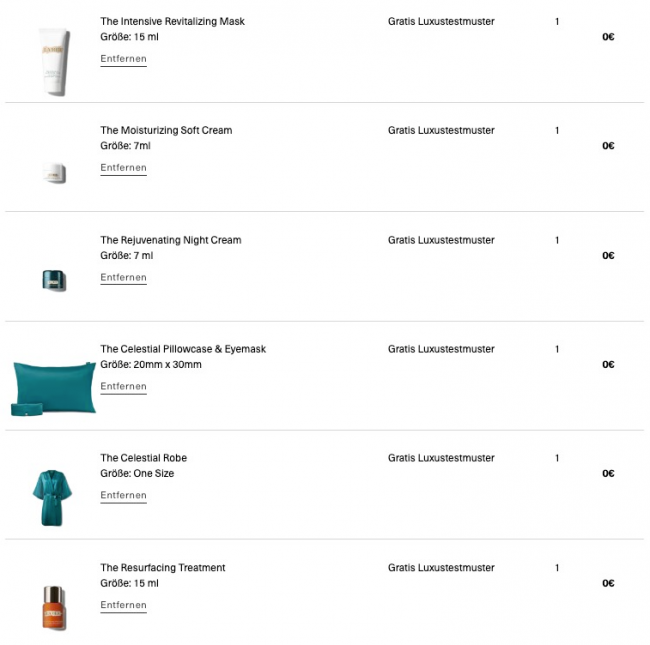Click the Resurfacing Treatment bottle image

54,605
